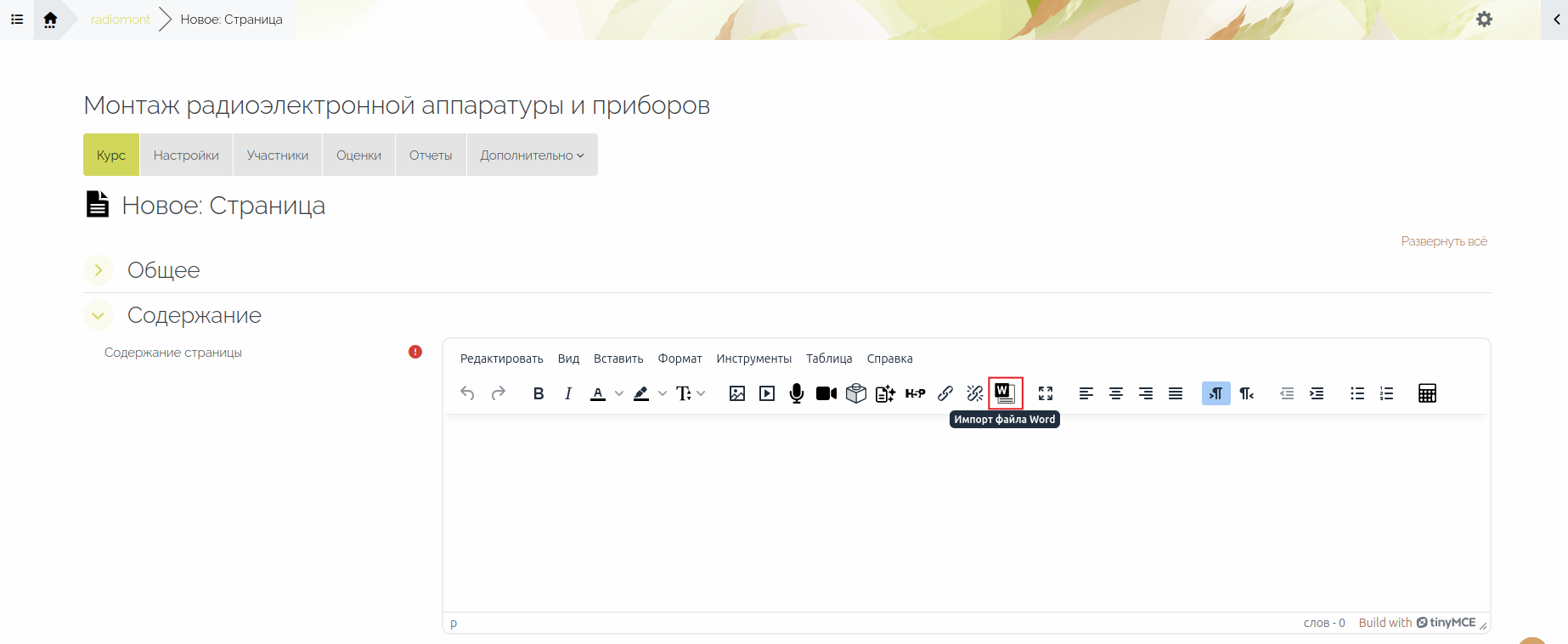
Task: Insert an image using the image icon
Action: [x=737, y=393]
